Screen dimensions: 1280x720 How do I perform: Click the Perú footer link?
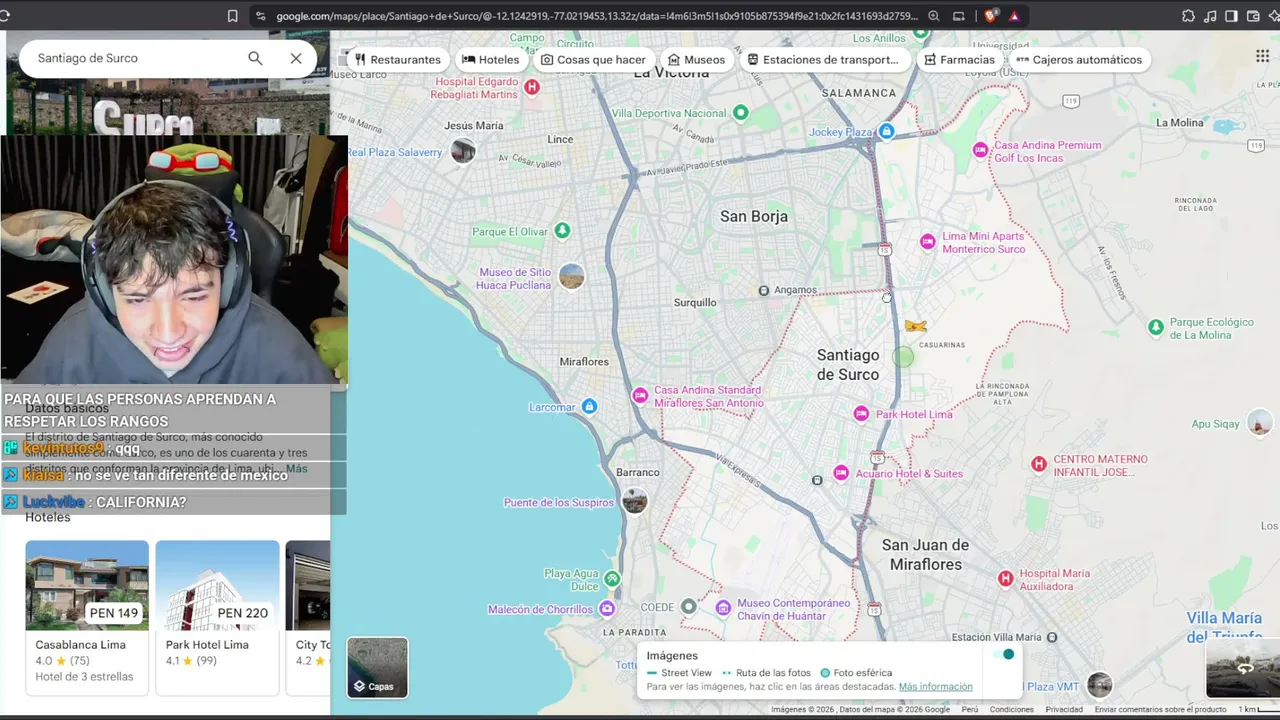click(970, 710)
